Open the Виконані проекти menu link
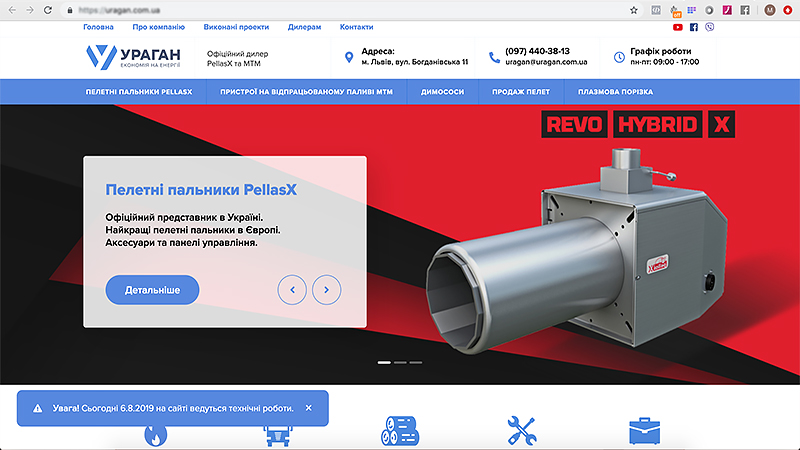800x450 pixels. pos(236,27)
